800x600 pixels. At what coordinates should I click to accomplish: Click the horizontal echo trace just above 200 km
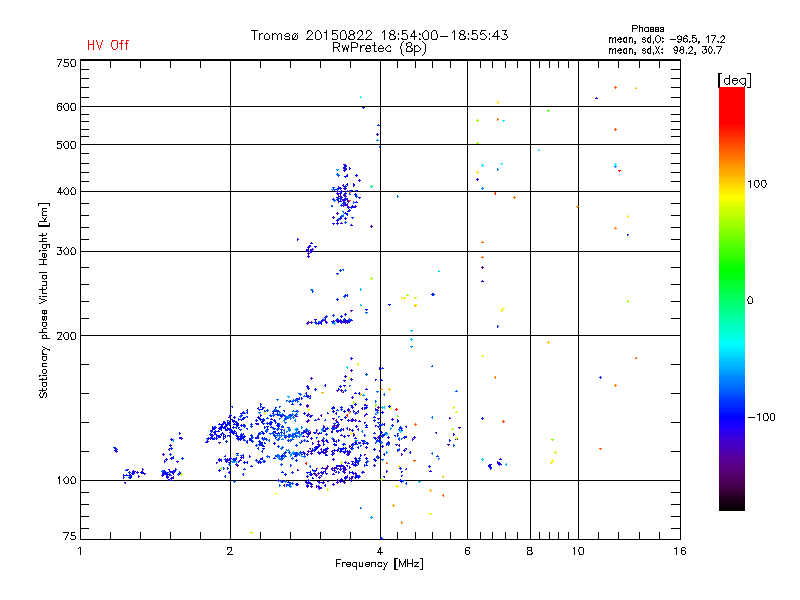(x=329, y=320)
